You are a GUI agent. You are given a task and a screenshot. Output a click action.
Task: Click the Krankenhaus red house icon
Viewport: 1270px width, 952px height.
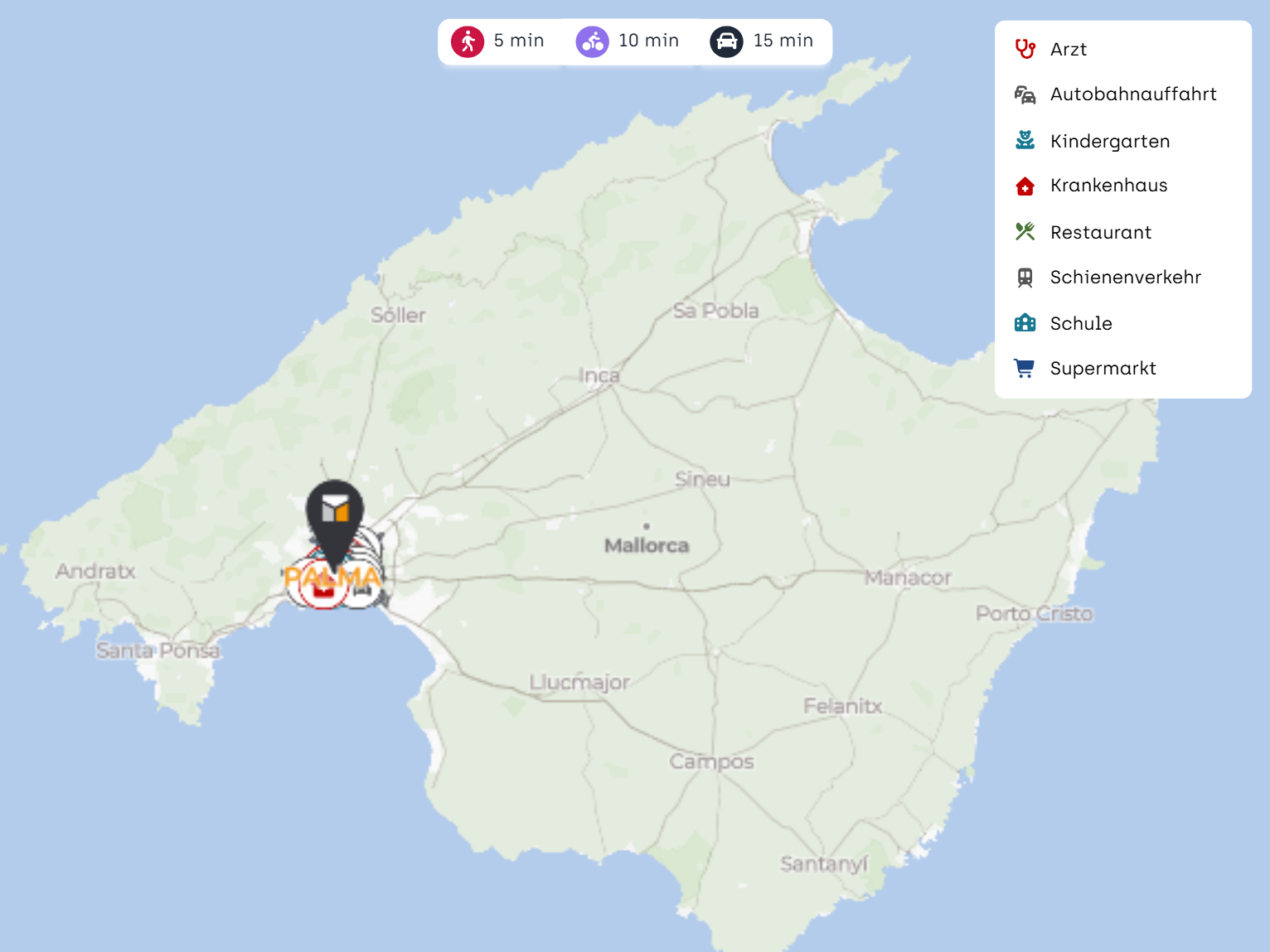click(x=1025, y=186)
